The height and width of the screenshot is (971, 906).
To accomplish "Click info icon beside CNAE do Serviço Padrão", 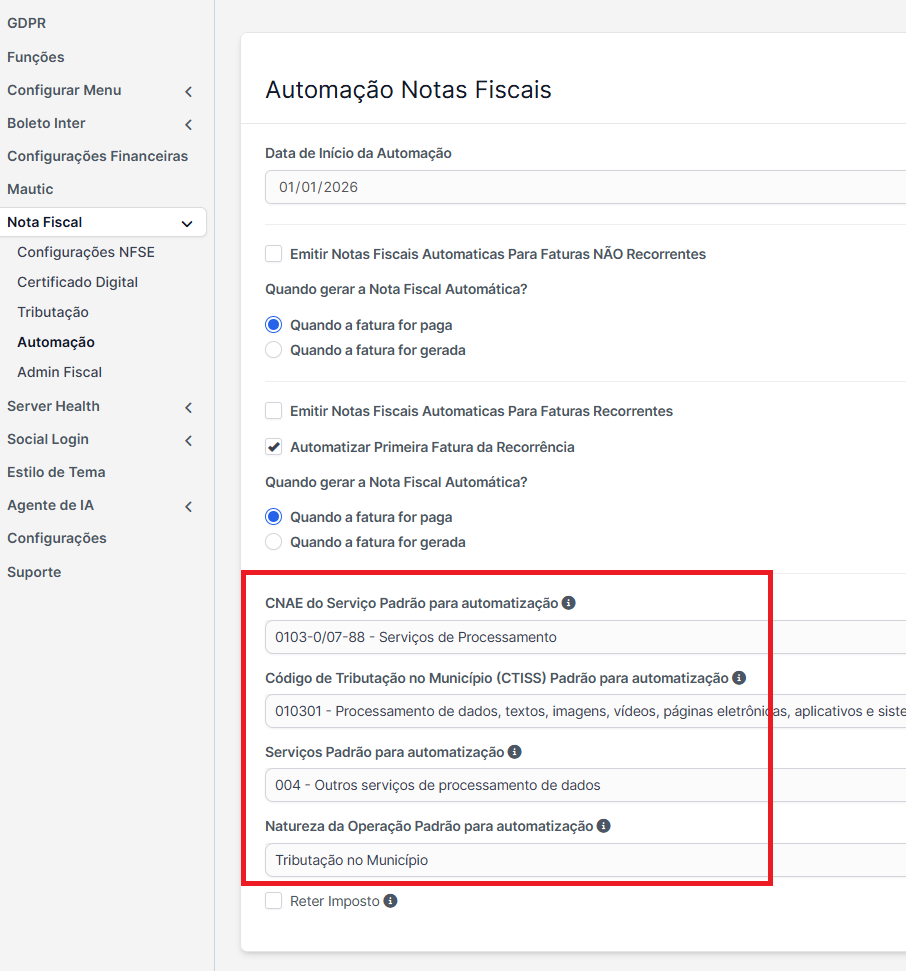I will (568, 603).
